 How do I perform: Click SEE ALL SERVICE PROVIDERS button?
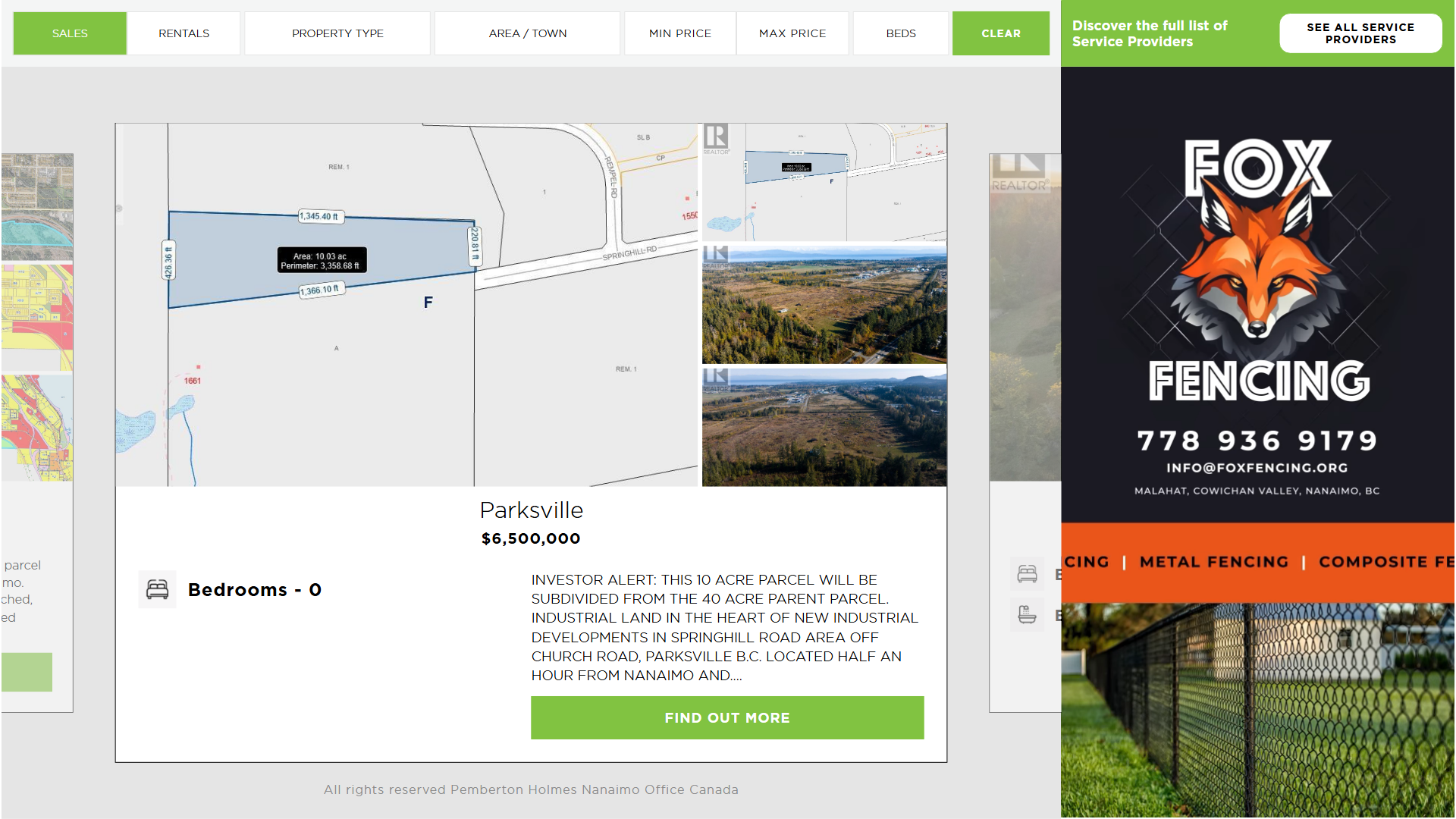click(x=1360, y=33)
